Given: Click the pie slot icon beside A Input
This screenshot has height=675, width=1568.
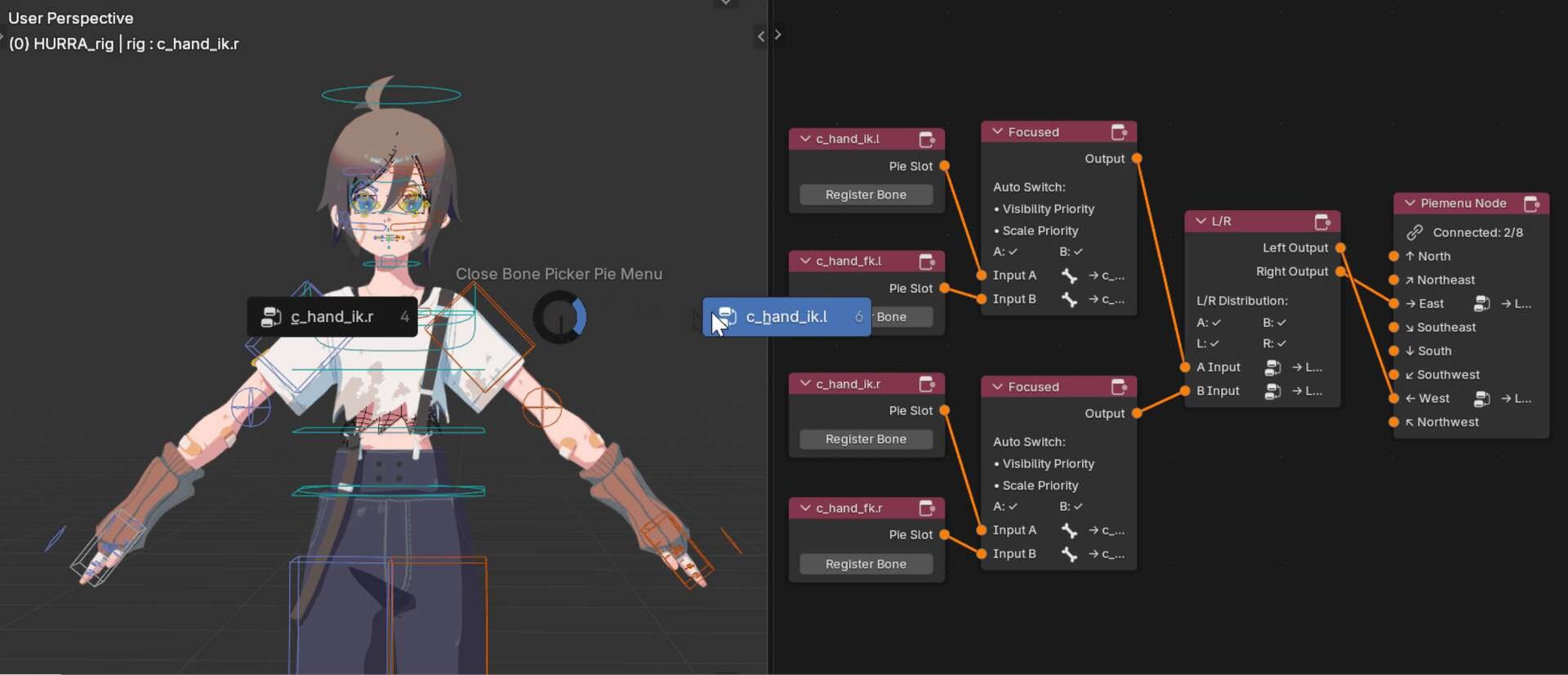Looking at the screenshot, I should click(x=1272, y=368).
